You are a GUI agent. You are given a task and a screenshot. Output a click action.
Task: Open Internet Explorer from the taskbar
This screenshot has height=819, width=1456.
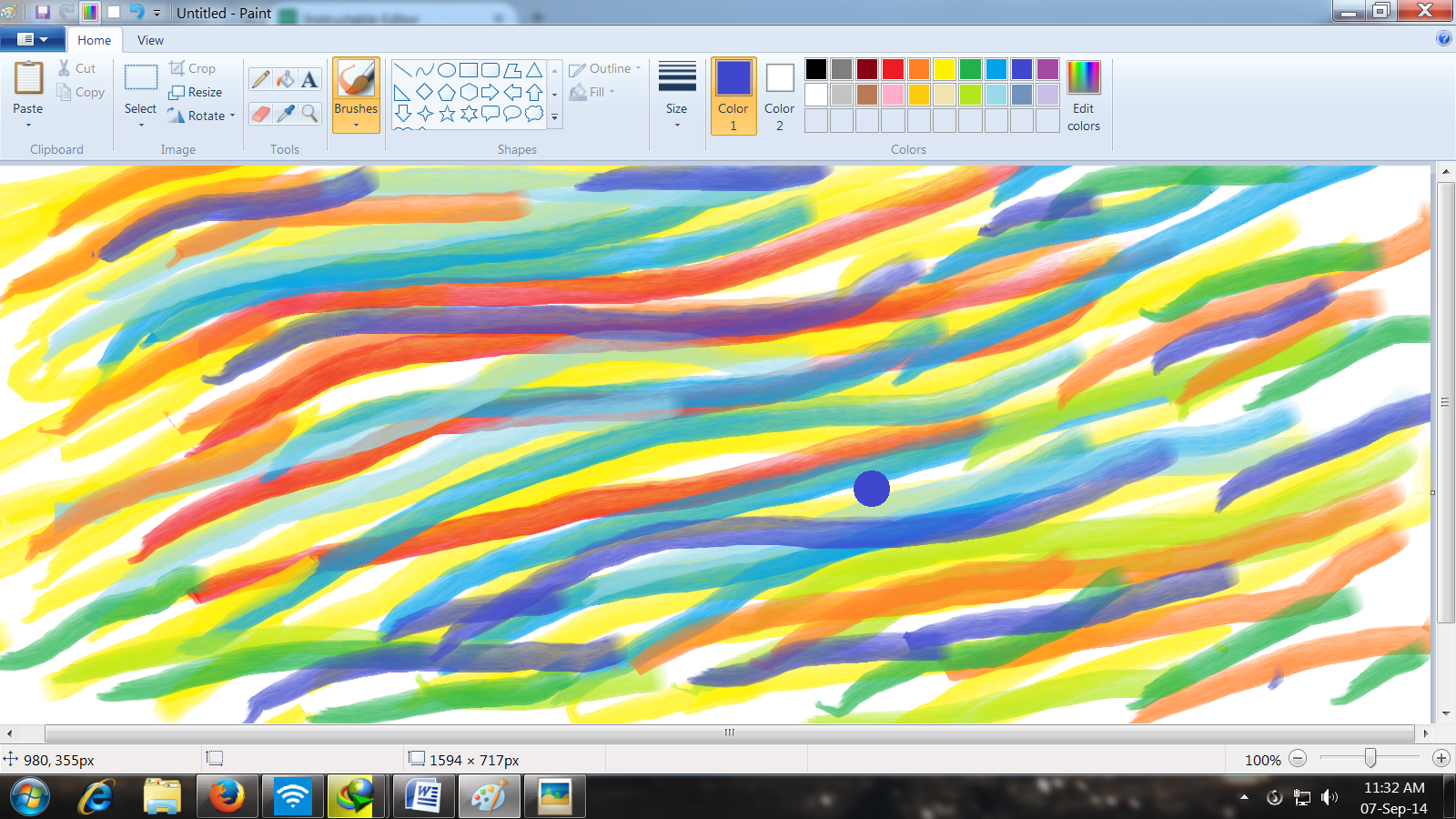[x=96, y=797]
